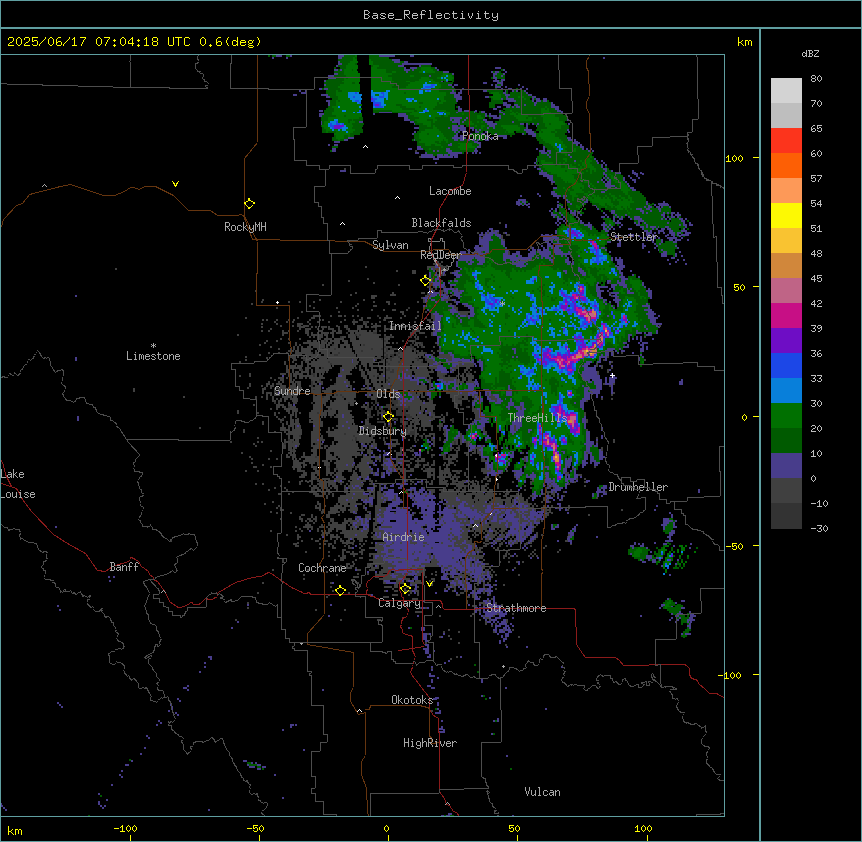This screenshot has width=862, height=842.
Task: Click the 80 value in dBZ legend
Action: click(816, 79)
